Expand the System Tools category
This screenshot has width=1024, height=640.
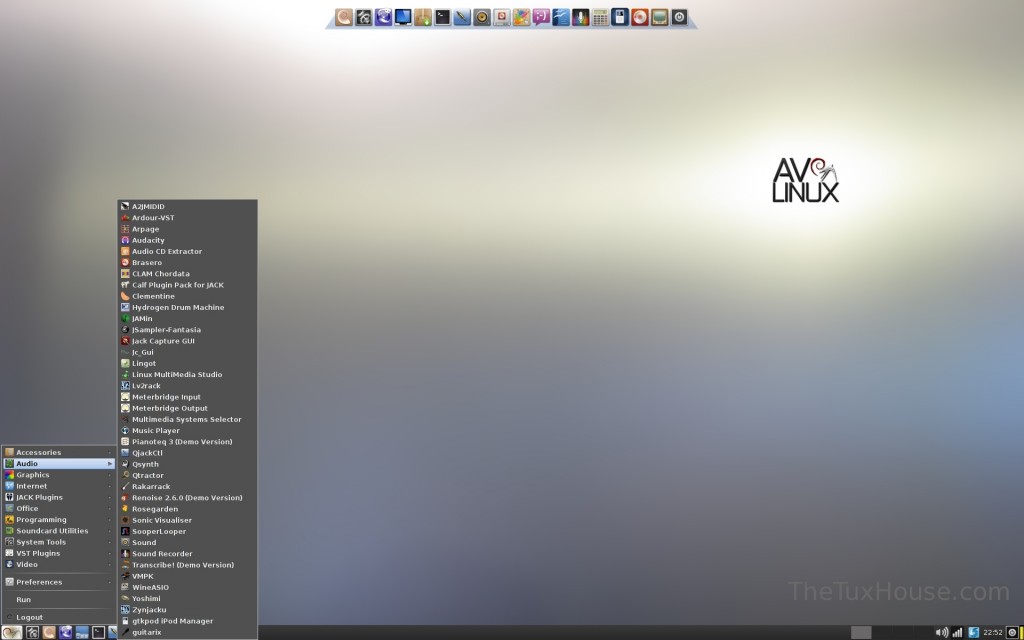click(59, 541)
